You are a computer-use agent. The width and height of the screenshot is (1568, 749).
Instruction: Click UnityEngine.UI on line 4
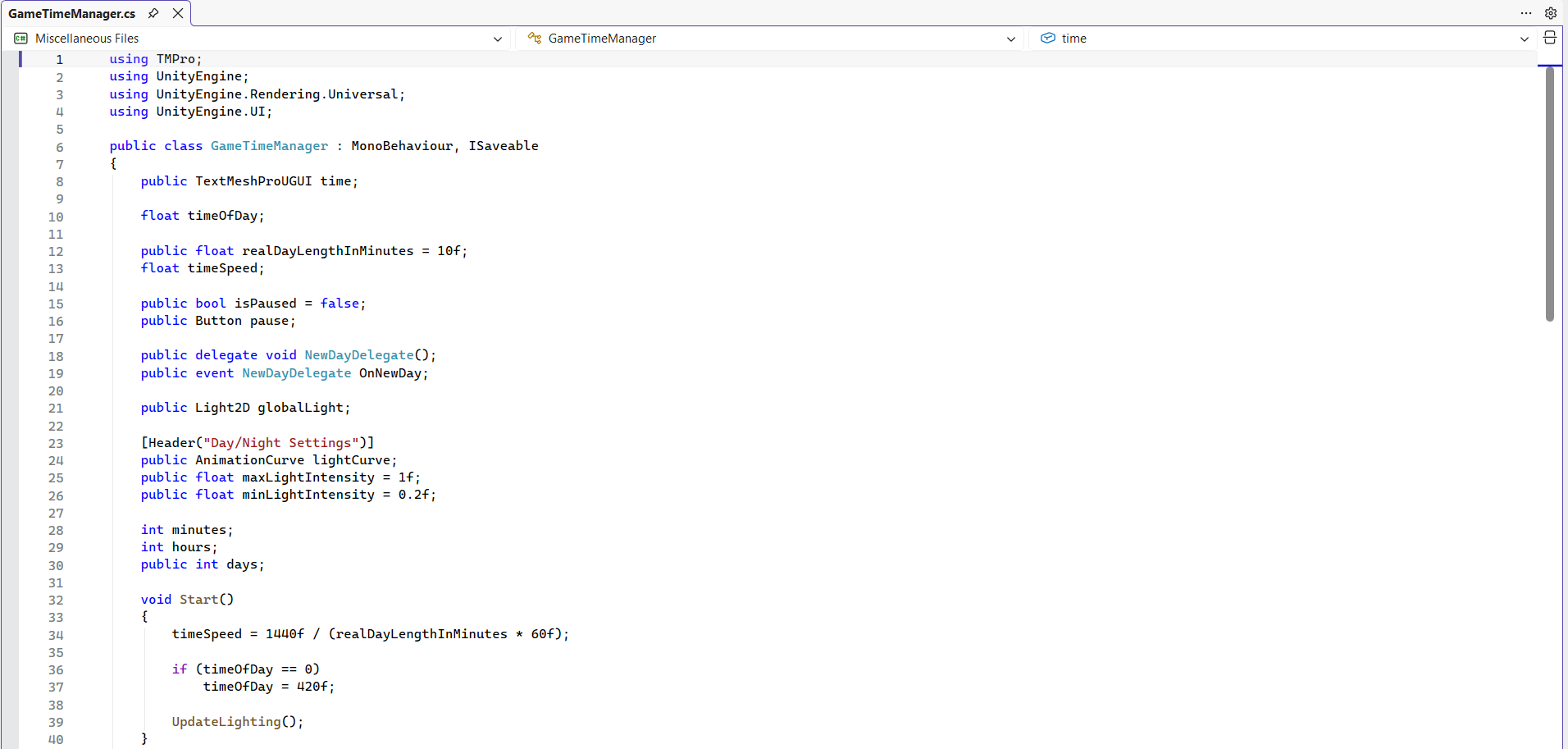pos(211,112)
